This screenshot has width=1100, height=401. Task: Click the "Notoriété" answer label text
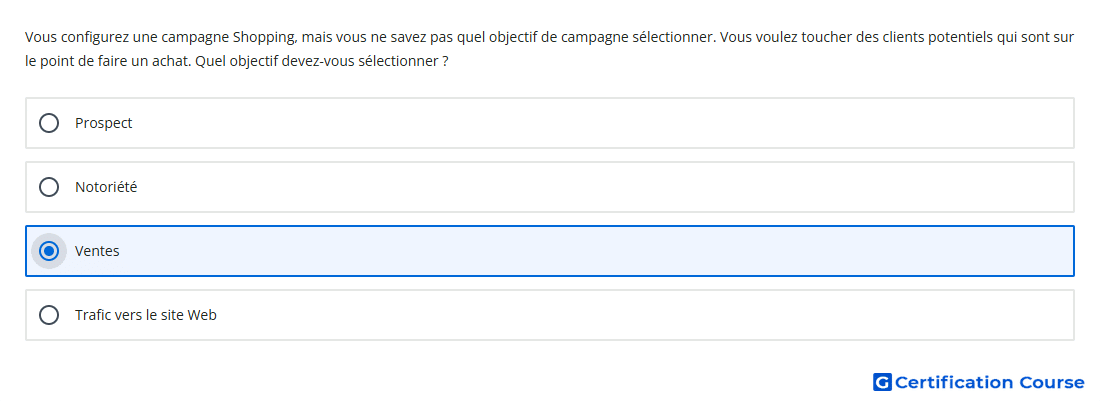point(106,187)
